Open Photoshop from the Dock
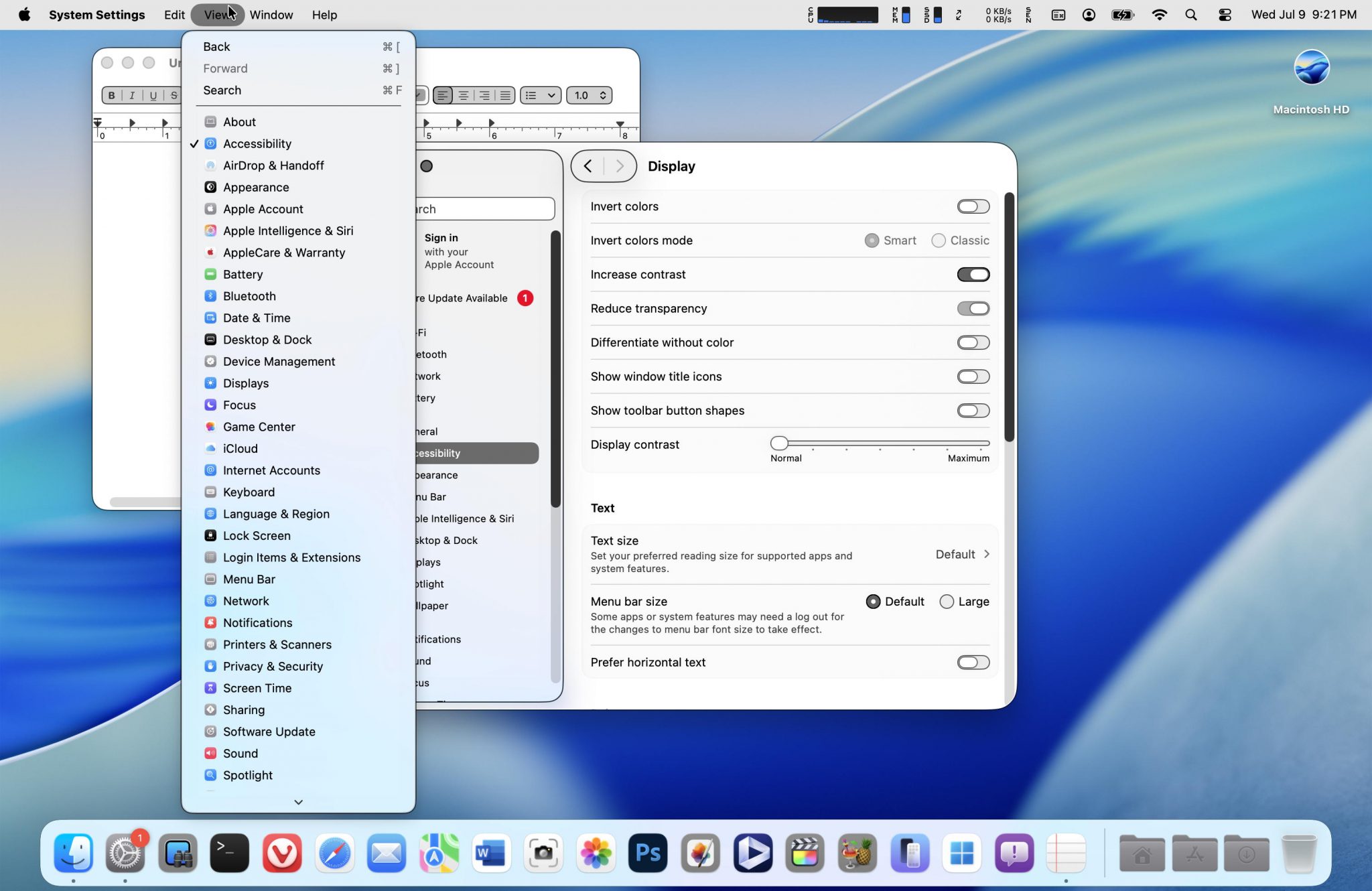The height and width of the screenshot is (891, 1372). [647, 853]
